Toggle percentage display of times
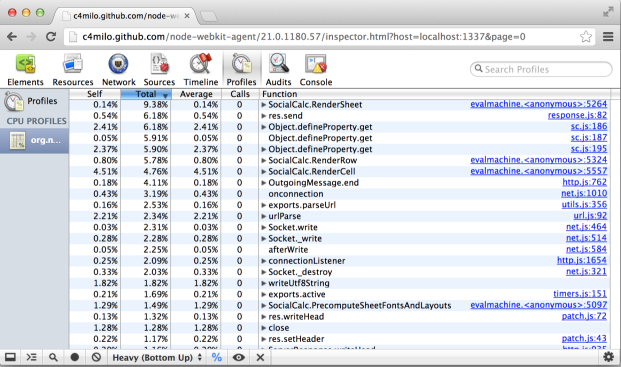Screen dimensions: 621x367 click(x=217, y=357)
